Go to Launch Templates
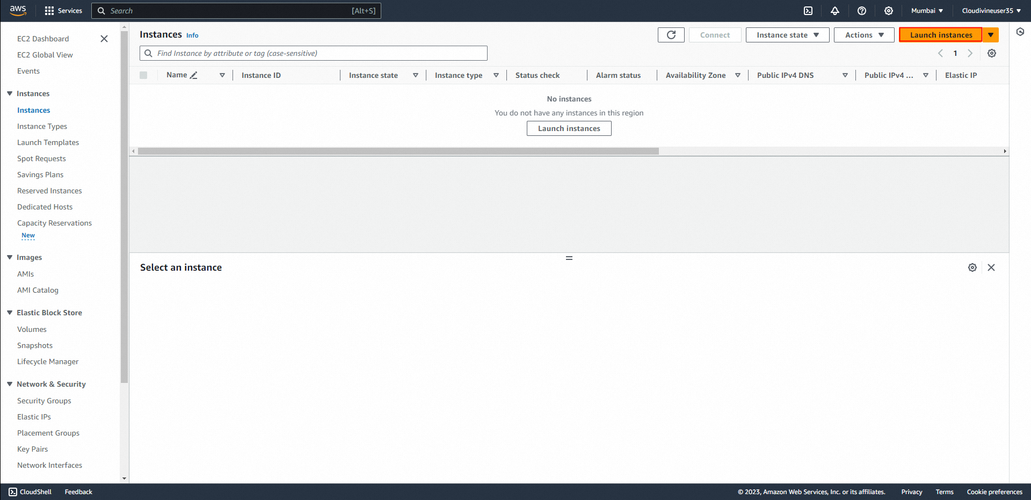 pos(48,143)
